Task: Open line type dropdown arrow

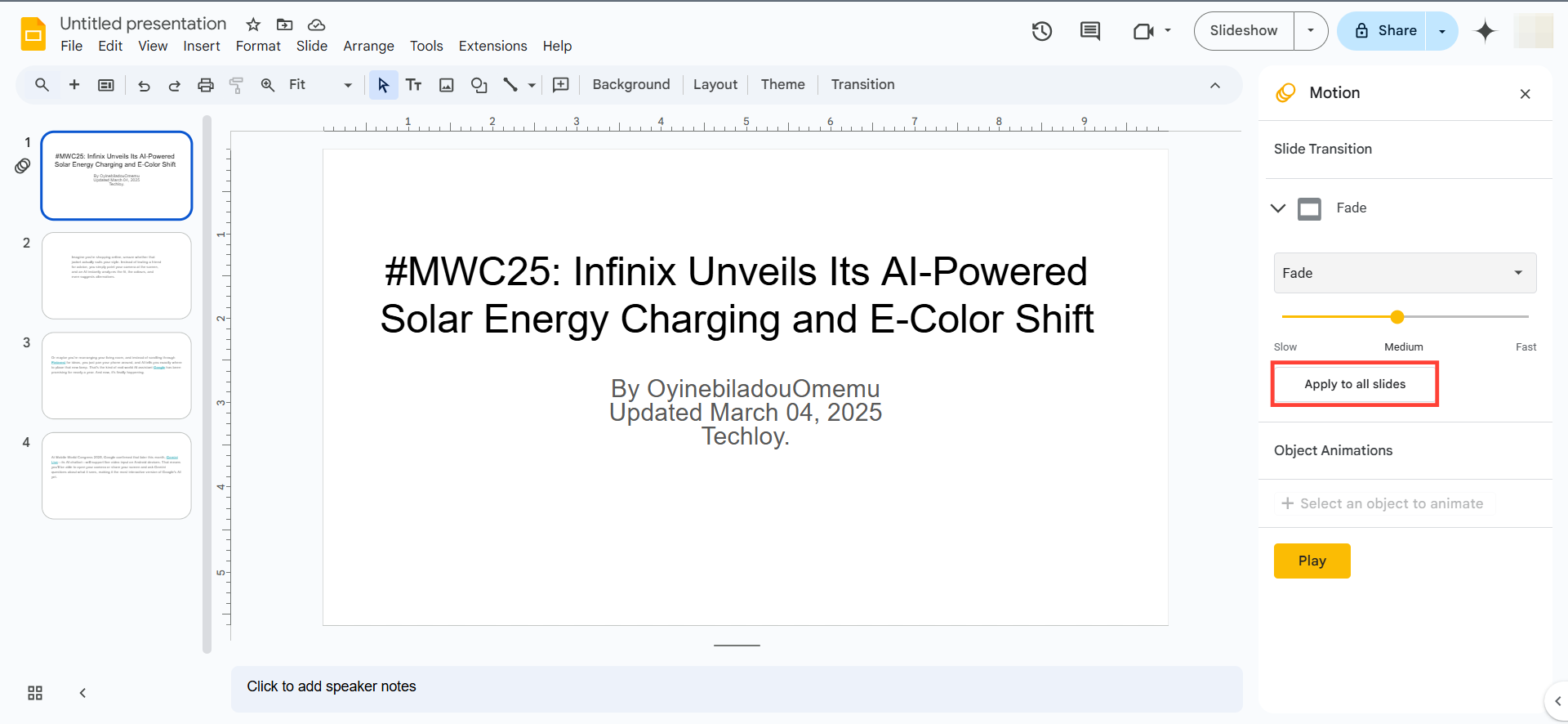Action: tap(532, 85)
